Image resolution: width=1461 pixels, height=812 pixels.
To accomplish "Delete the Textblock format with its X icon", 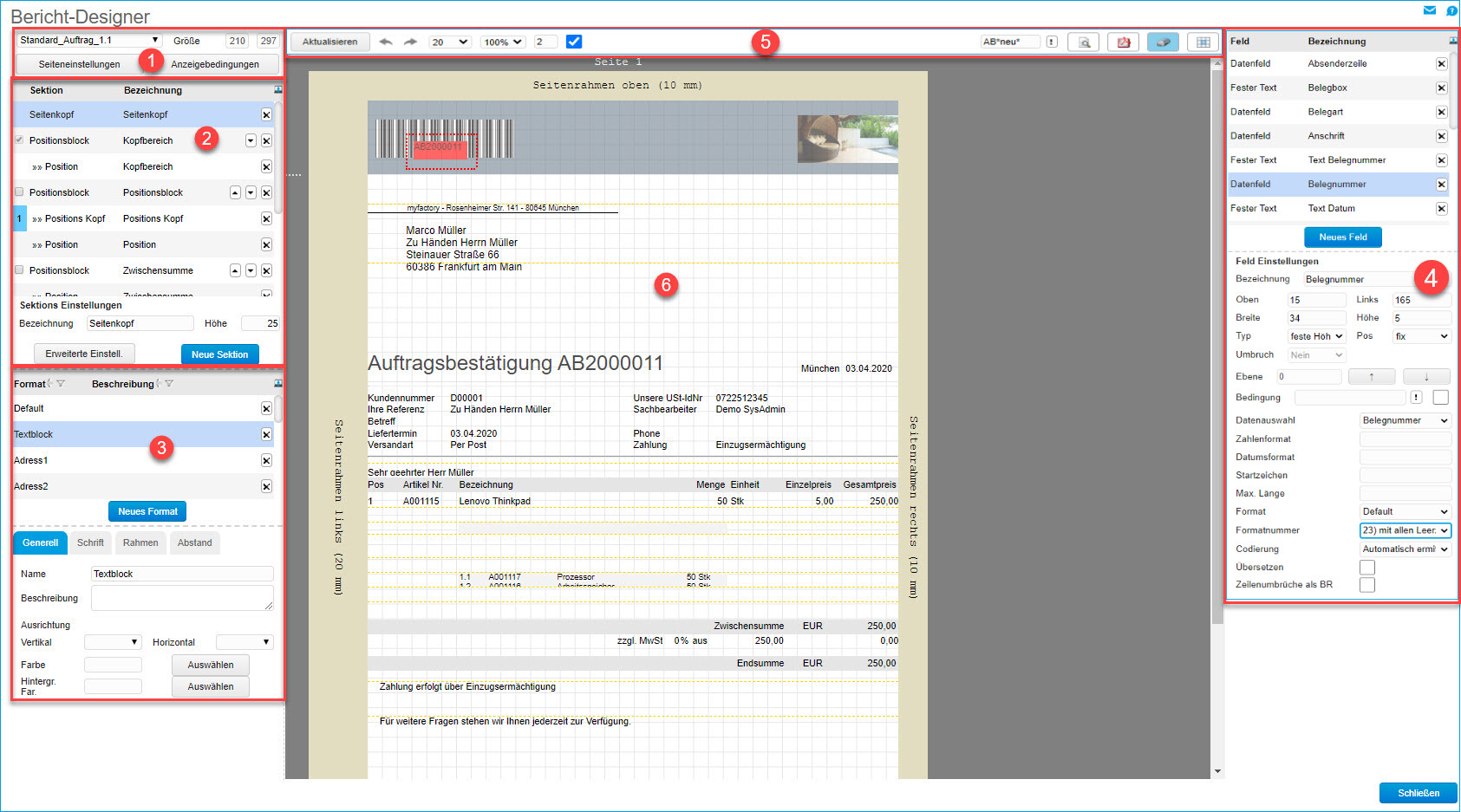I will [x=266, y=434].
